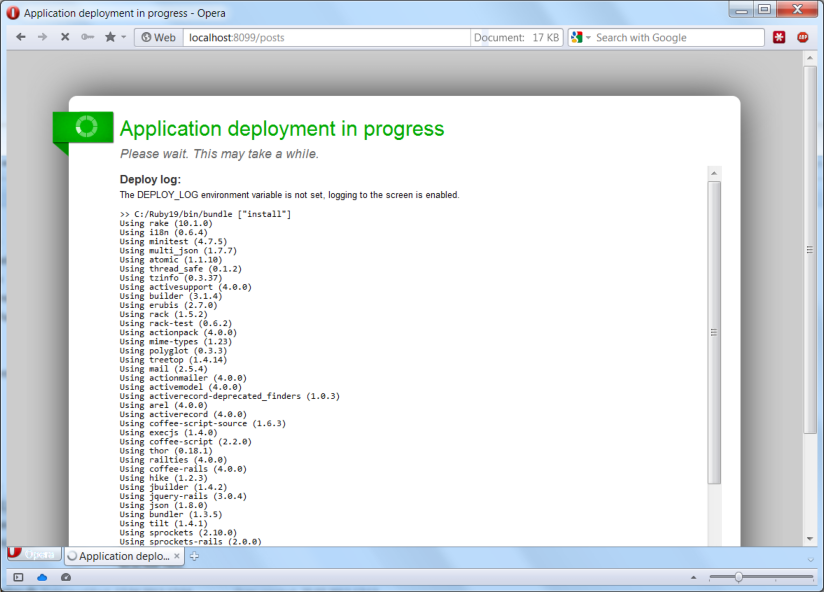The width and height of the screenshot is (824, 592).
Task: Click the Forward navigation arrow
Action: (x=42, y=37)
